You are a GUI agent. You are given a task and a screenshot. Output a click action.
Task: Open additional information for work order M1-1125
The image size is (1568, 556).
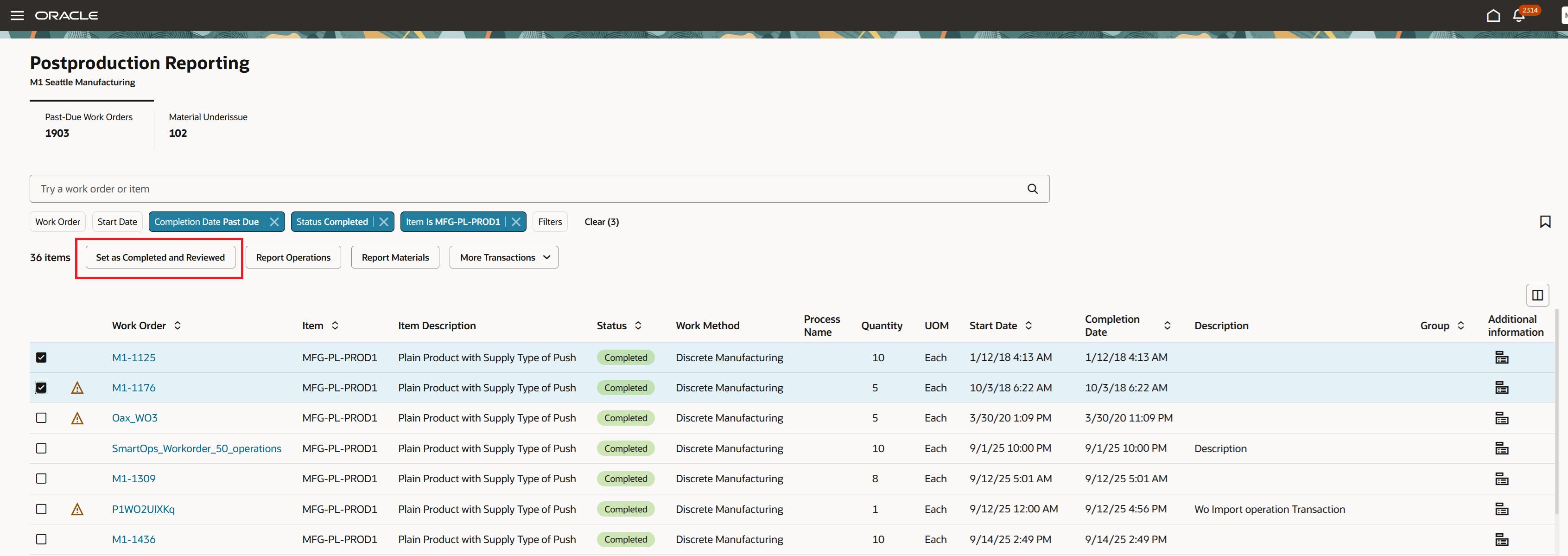[1502, 358]
